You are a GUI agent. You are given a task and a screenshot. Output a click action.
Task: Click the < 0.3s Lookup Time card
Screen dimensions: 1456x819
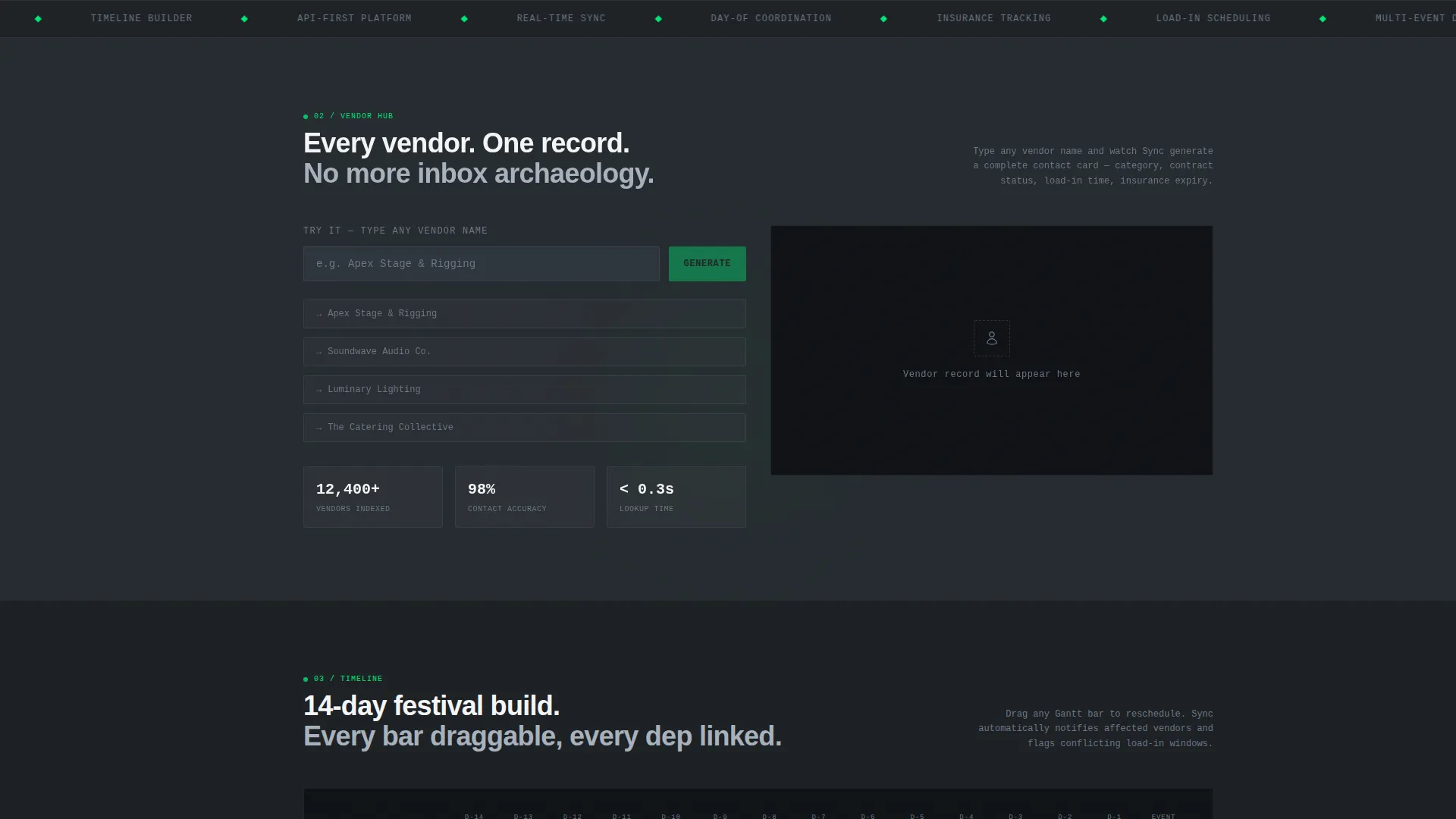coord(676,497)
